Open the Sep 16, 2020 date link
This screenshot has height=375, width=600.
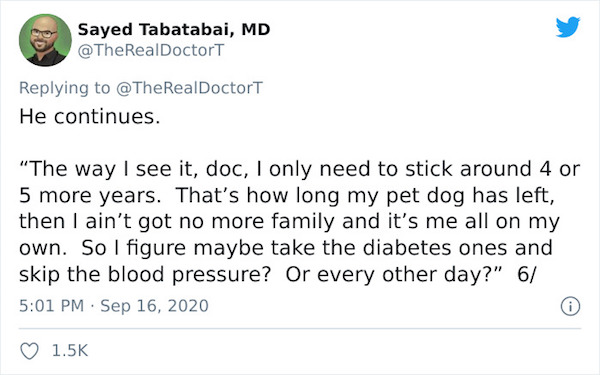click(x=154, y=306)
